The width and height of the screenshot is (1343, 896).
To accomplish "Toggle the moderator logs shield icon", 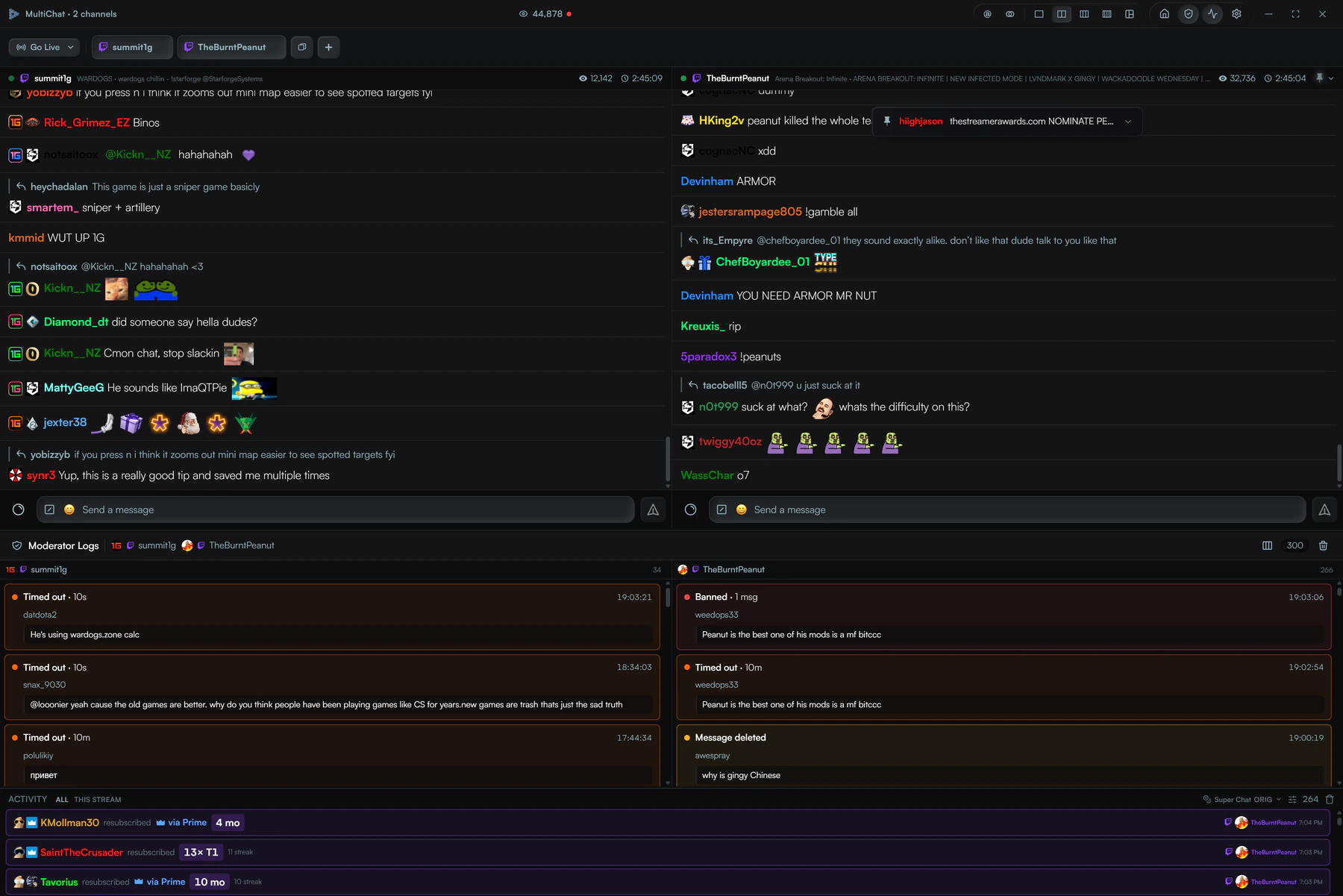I will (x=1189, y=14).
